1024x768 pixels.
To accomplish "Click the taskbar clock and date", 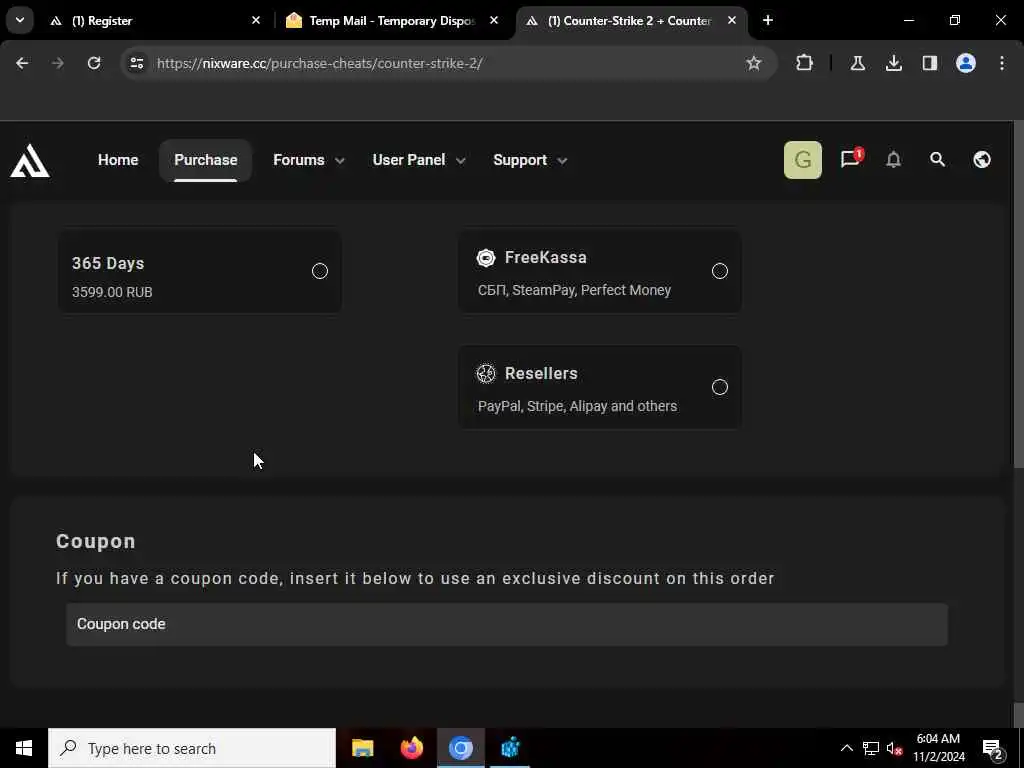I will (938, 748).
